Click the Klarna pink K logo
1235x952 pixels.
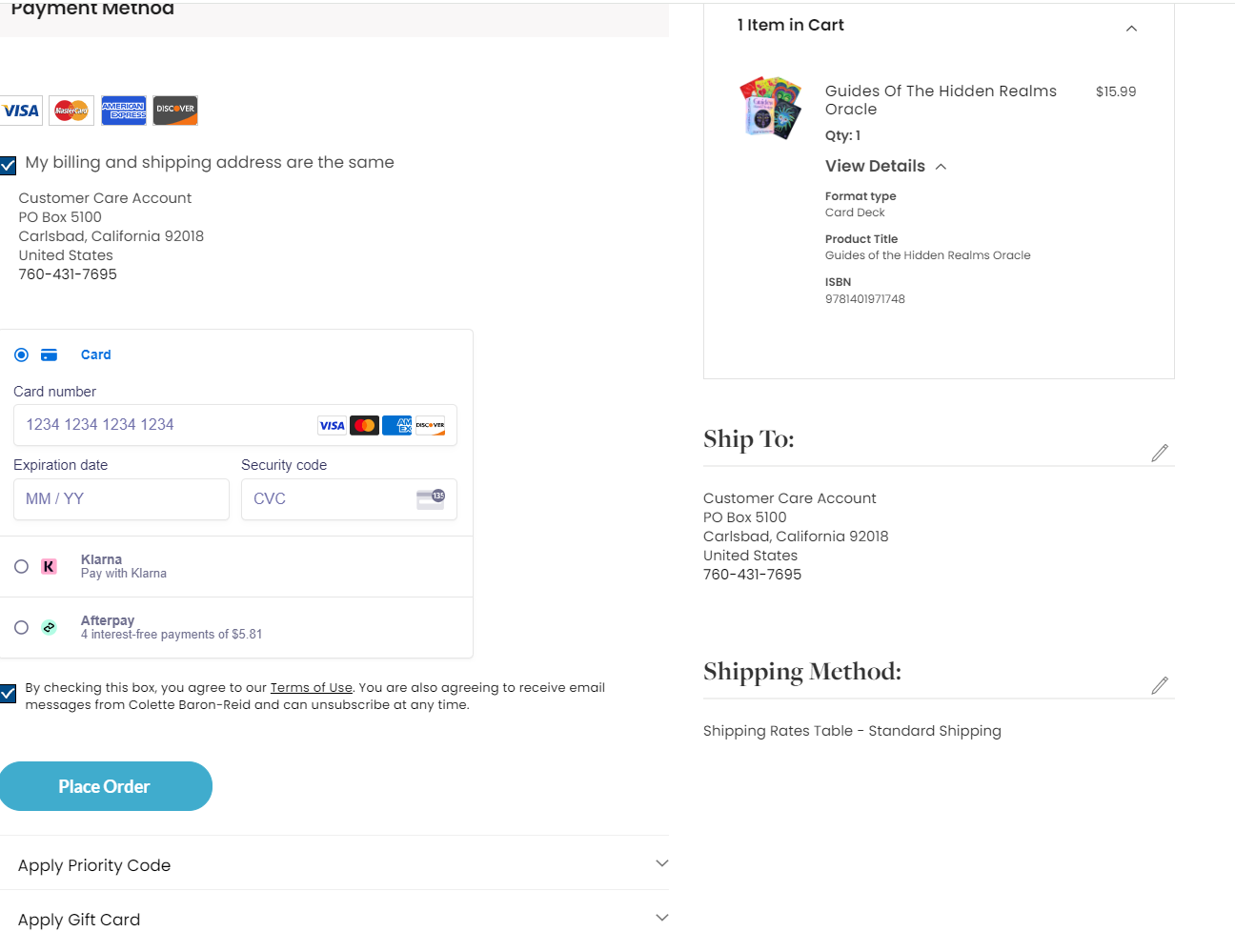(49, 566)
